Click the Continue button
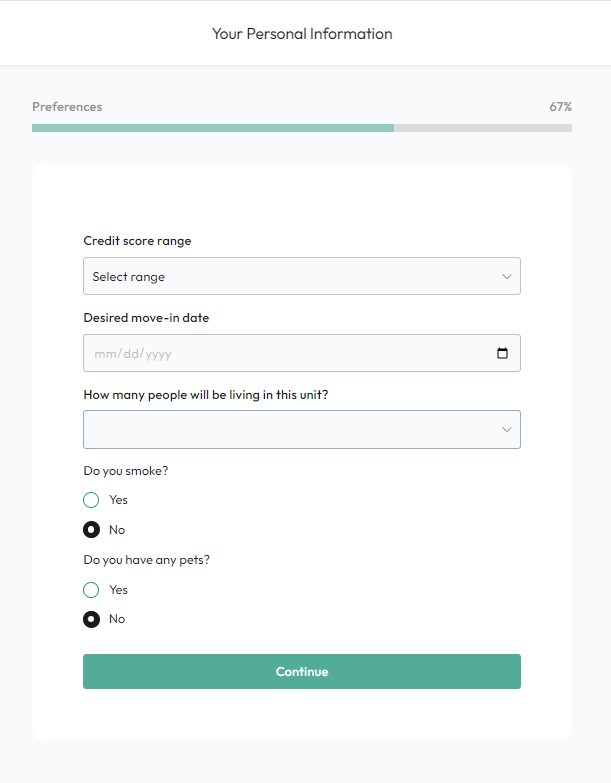Image resolution: width=611 pixels, height=783 pixels. (x=302, y=672)
